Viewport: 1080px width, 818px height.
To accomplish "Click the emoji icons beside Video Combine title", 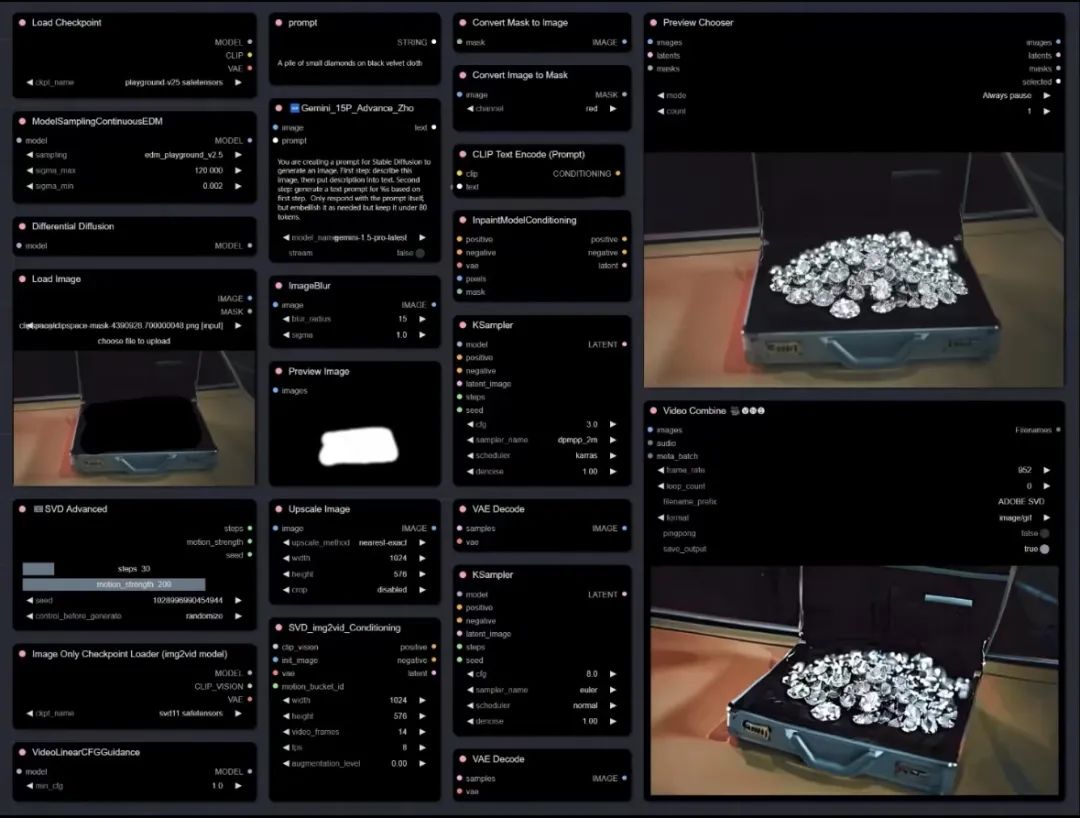I will (747, 410).
